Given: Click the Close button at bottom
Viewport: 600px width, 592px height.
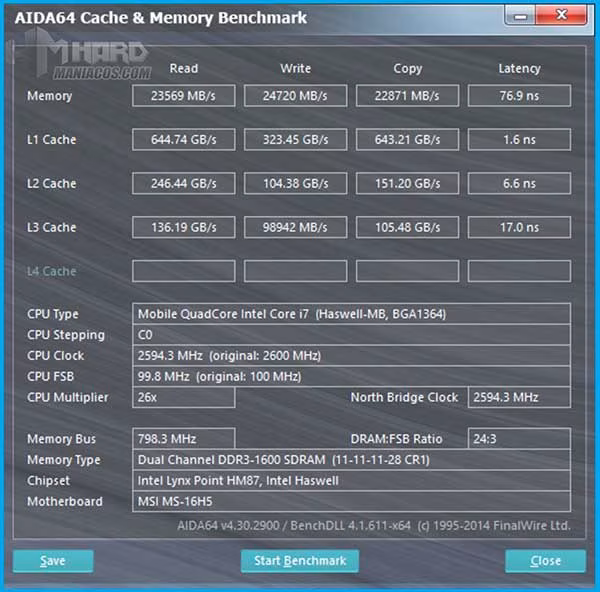Looking at the screenshot, I should (x=545, y=561).
